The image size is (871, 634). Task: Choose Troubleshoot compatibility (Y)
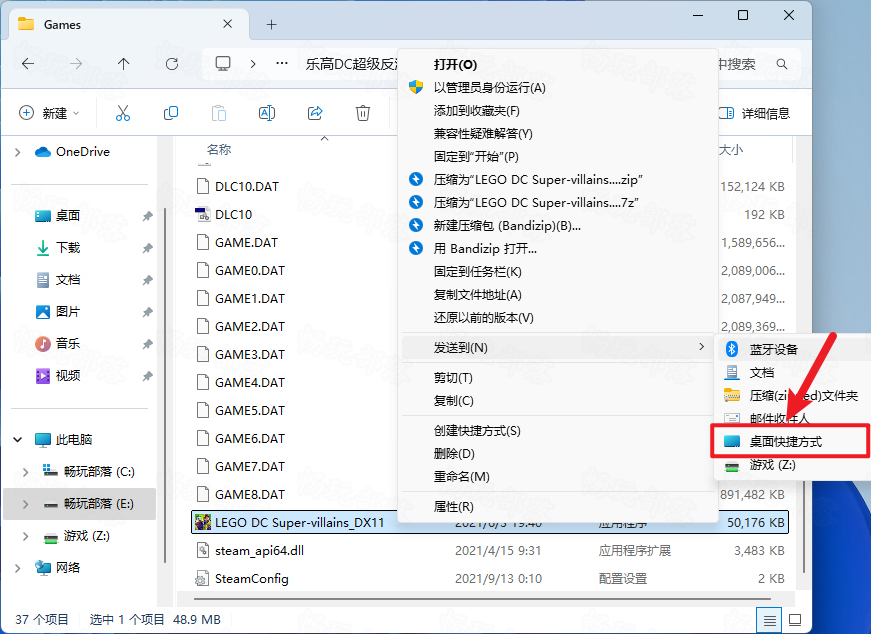[558, 134]
